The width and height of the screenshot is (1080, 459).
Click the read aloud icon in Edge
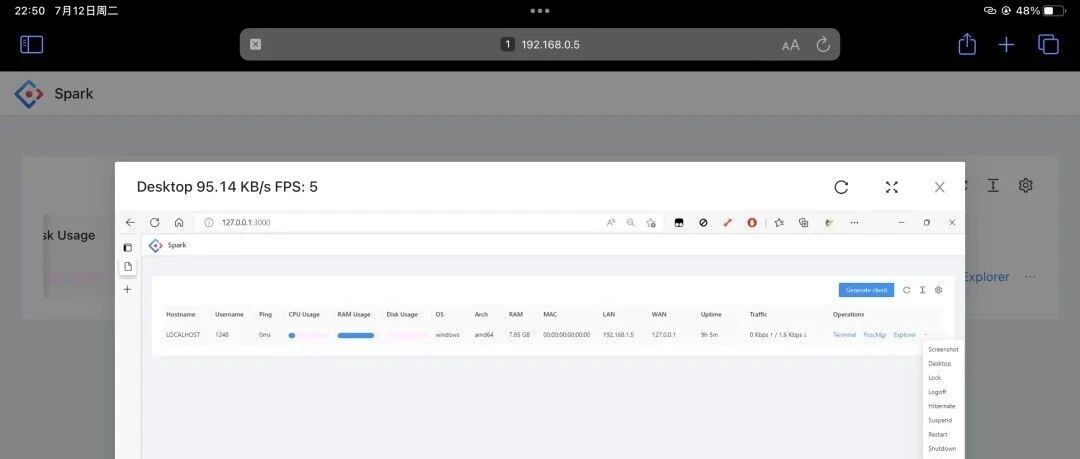(611, 223)
